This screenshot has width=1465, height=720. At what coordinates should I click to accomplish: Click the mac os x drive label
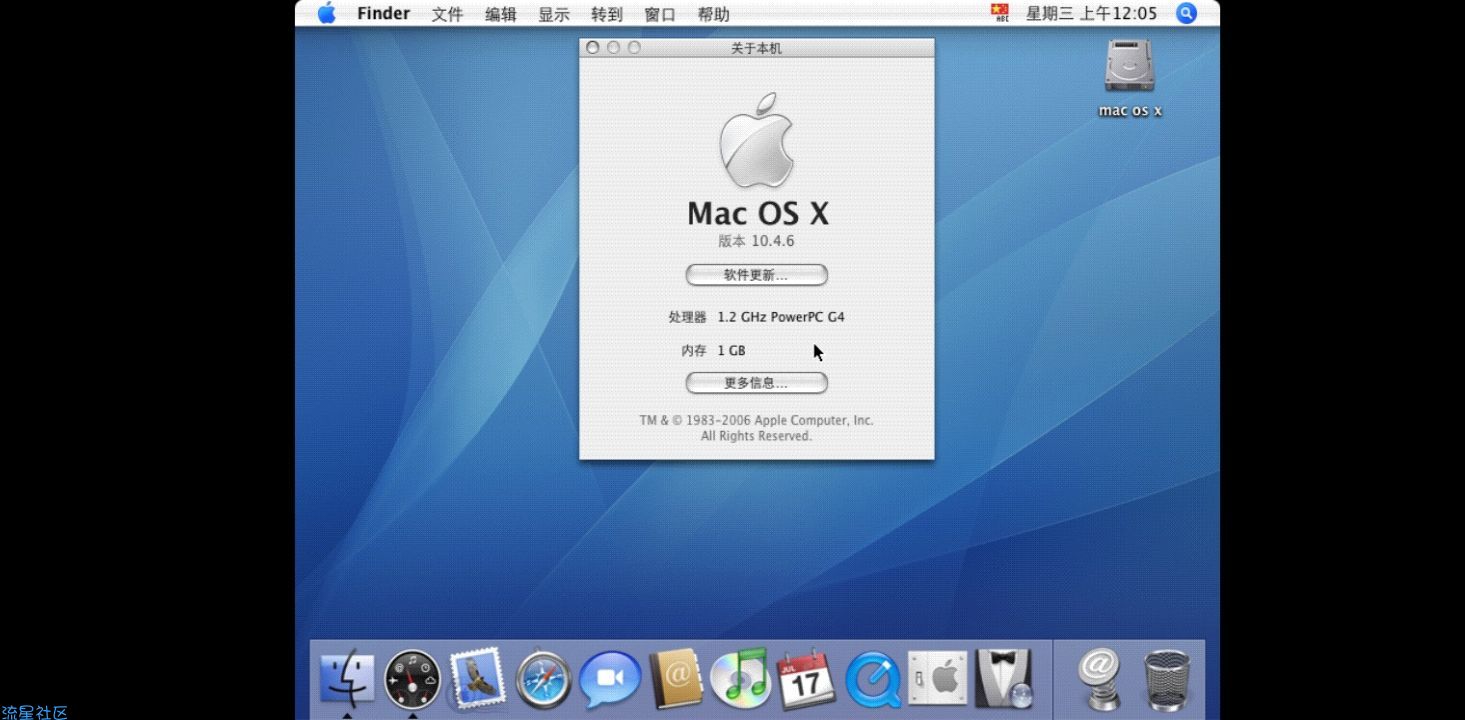click(1130, 111)
